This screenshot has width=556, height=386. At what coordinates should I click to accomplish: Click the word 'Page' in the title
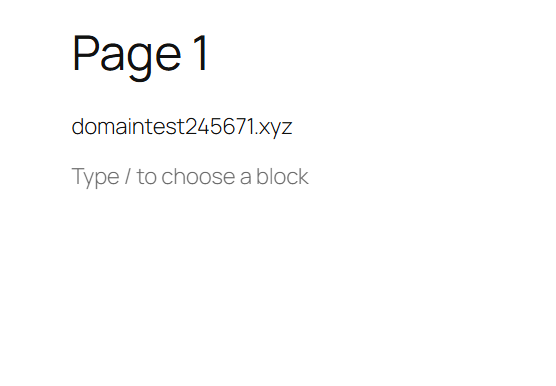point(127,57)
